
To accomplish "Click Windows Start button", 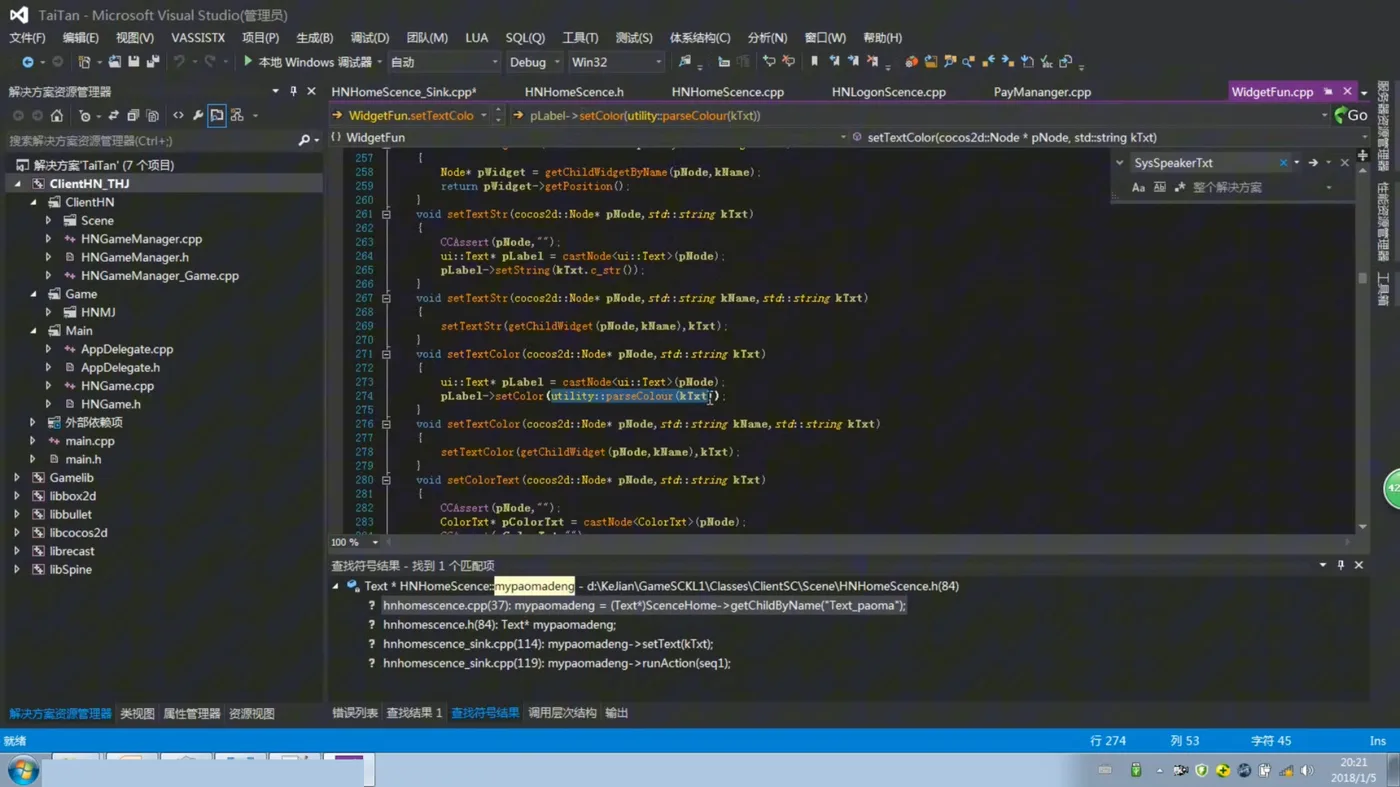I will point(22,770).
